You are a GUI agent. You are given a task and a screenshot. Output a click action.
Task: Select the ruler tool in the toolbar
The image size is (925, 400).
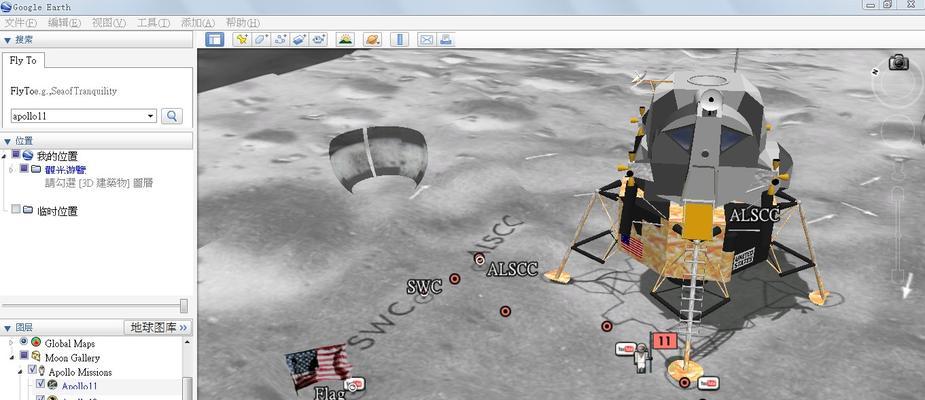pyautogui.click(x=400, y=40)
